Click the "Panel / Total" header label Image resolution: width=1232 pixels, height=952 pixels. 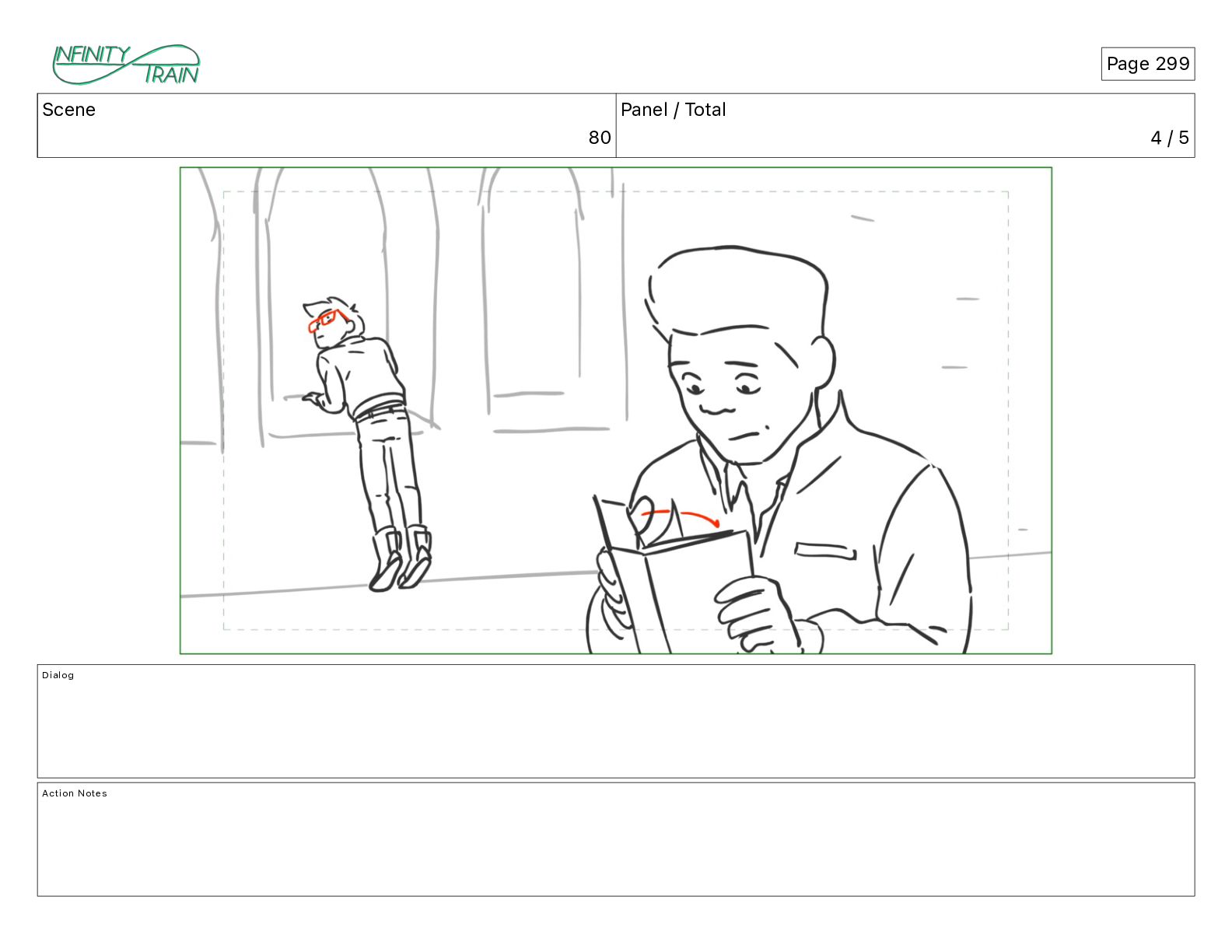(673, 110)
